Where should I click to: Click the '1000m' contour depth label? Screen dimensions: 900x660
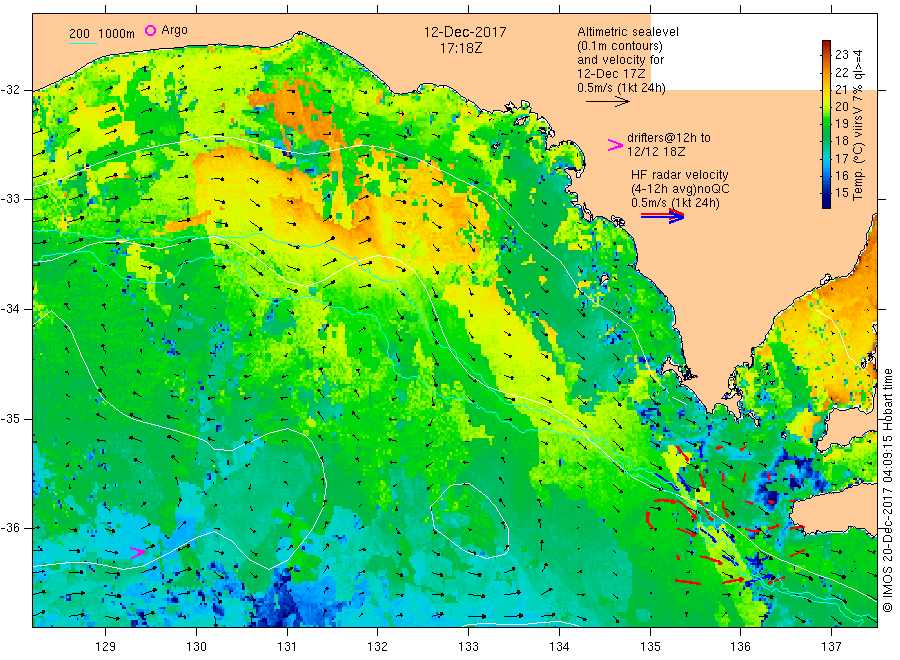point(116,34)
